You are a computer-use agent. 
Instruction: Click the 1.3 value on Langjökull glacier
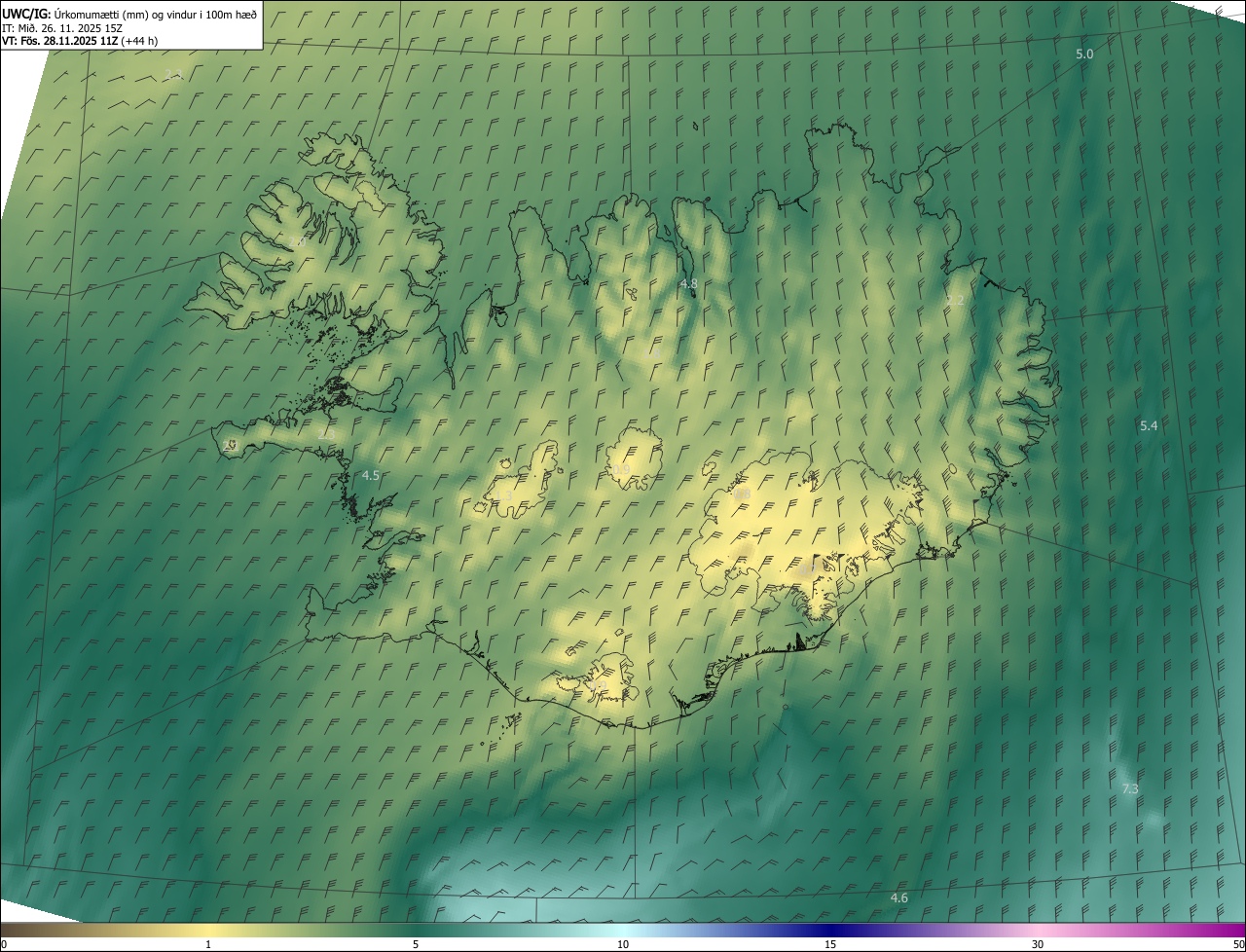pyautogui.click(x=503, y=496)
